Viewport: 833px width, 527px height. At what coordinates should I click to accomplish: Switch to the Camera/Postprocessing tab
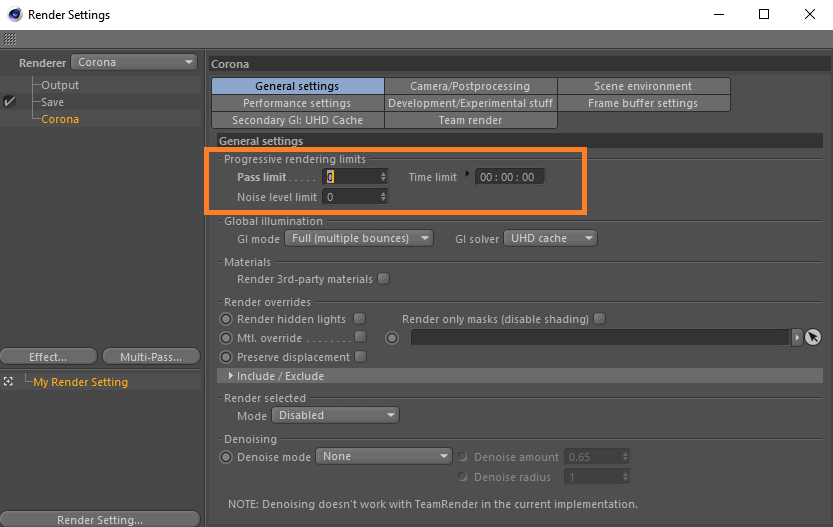(470, 86)
